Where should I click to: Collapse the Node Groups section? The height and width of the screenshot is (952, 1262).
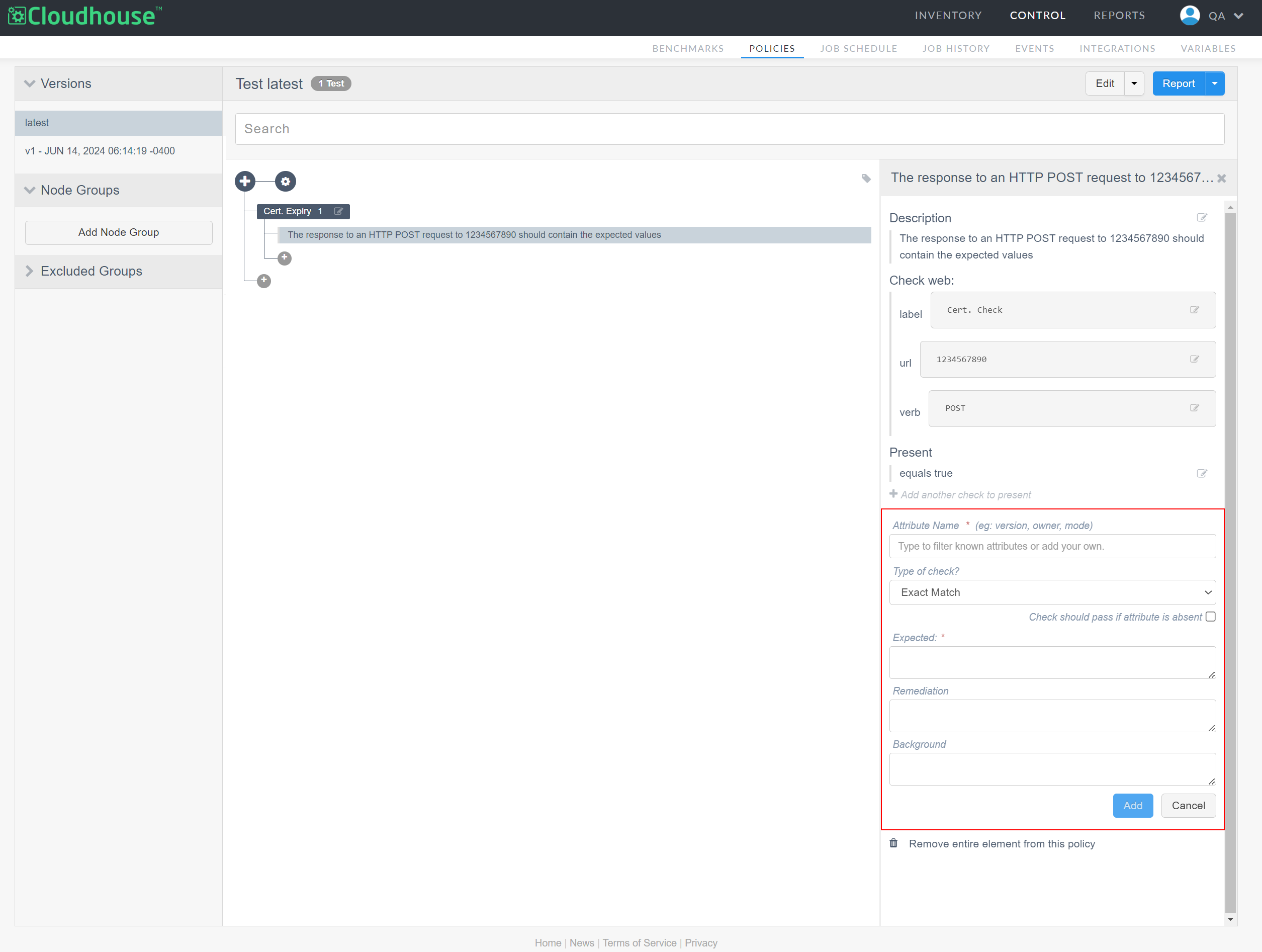click(x=30, y=190)
